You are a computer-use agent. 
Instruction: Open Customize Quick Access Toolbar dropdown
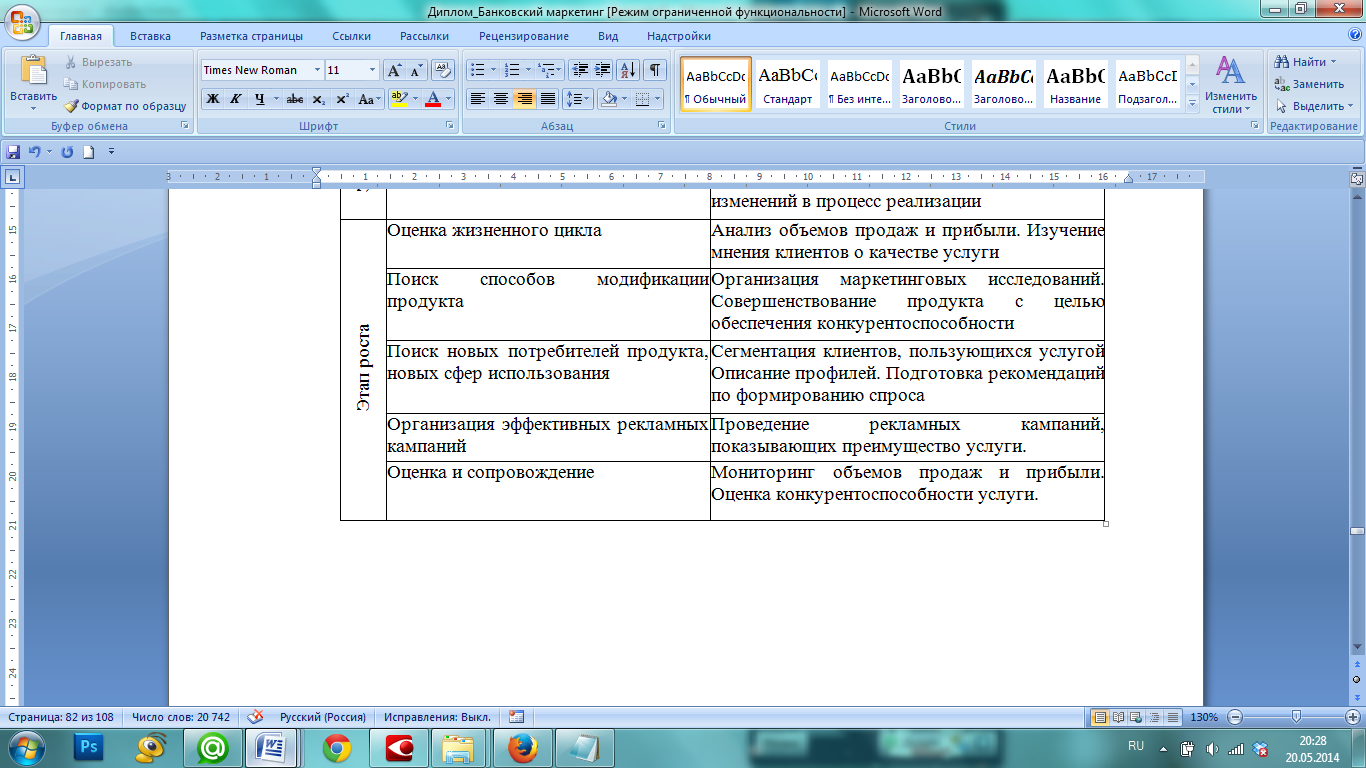(x=111, y=152)
